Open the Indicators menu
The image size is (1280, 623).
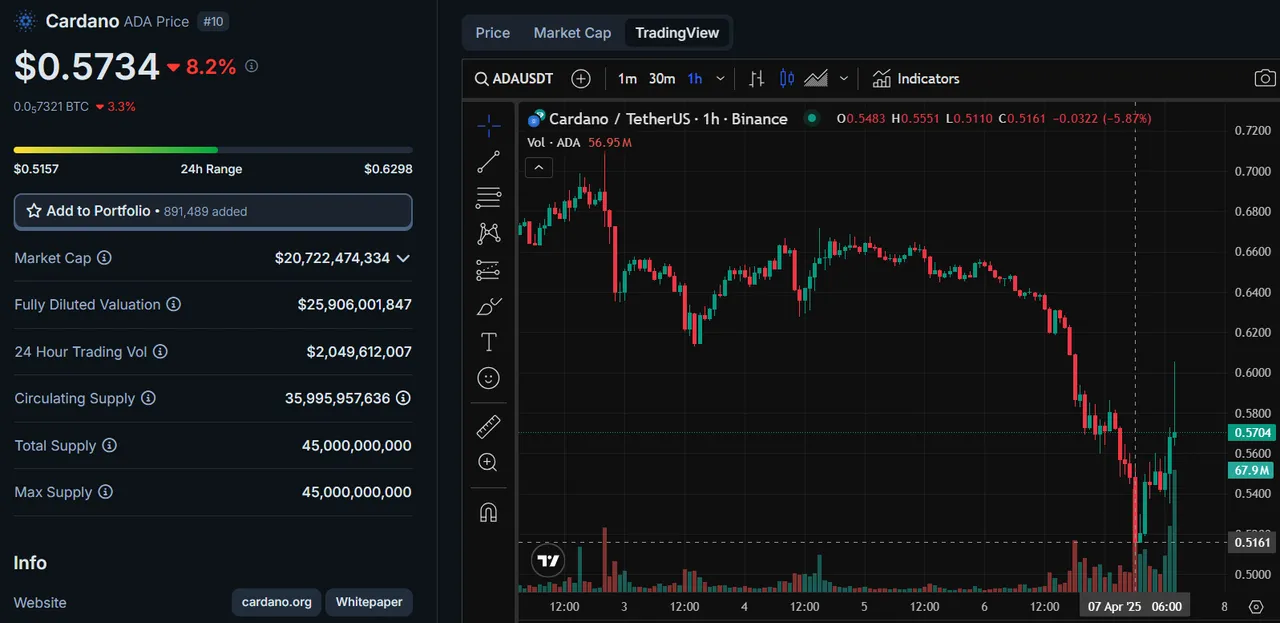[x=915, y=79]
